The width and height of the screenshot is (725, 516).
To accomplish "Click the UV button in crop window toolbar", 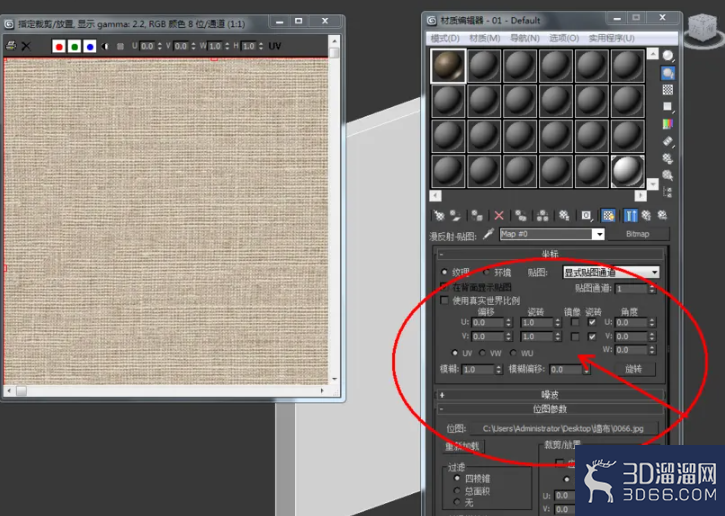I will 275,46.
